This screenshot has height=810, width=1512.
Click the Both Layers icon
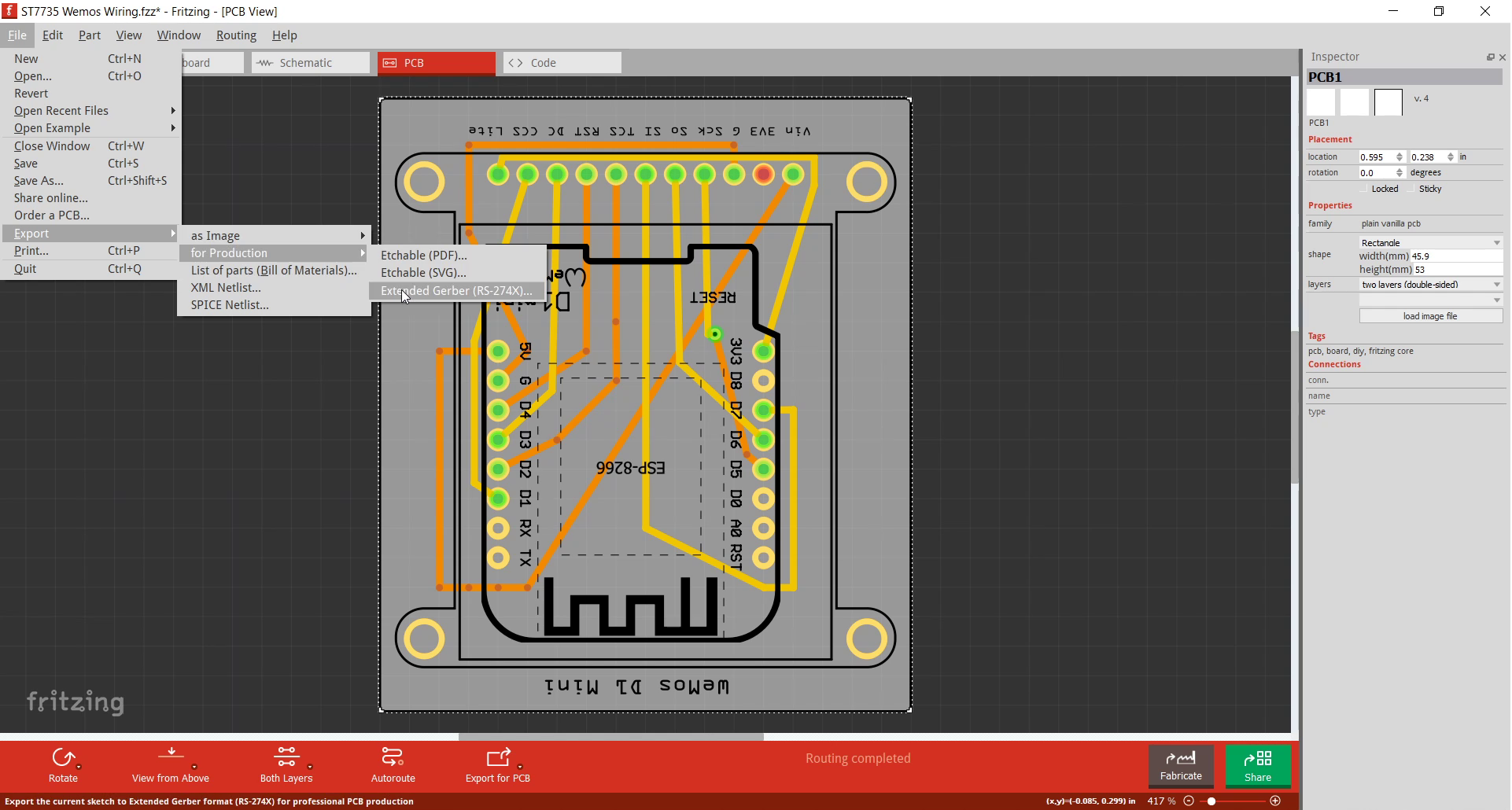[x=286, y=757]
